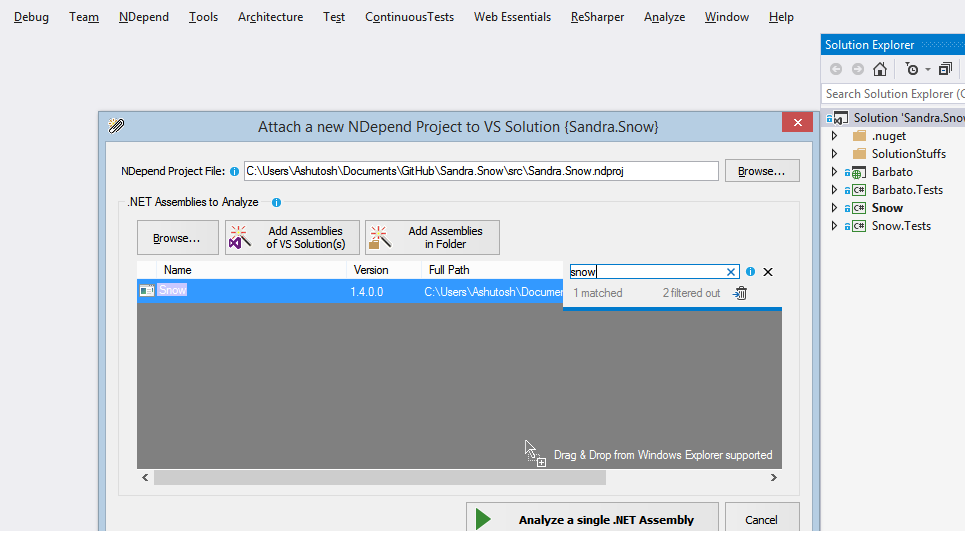Image resolution: width=965 pixels, height=533 pixels.
Task: Open the Architecture menu
Action: 270,17
